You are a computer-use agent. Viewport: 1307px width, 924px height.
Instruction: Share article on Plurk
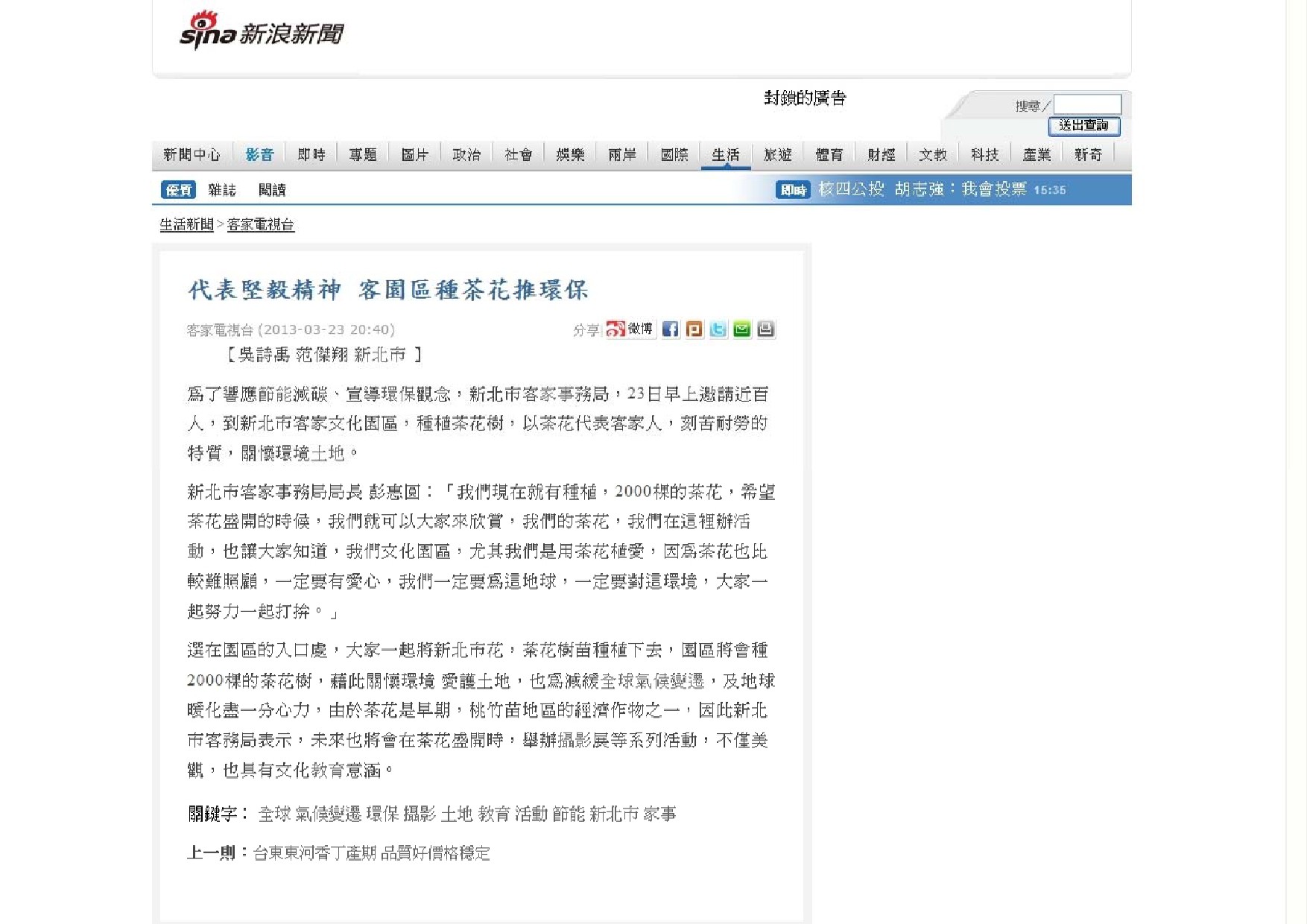coord(694,329)
